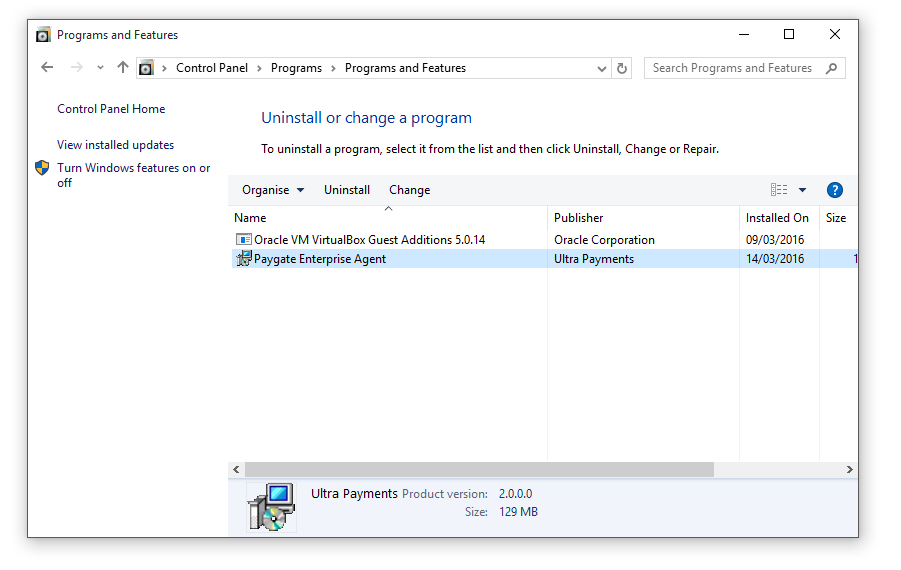Screen dimensions: 901x570
Task: Change view using the view icon
Action: pos(779,190)
